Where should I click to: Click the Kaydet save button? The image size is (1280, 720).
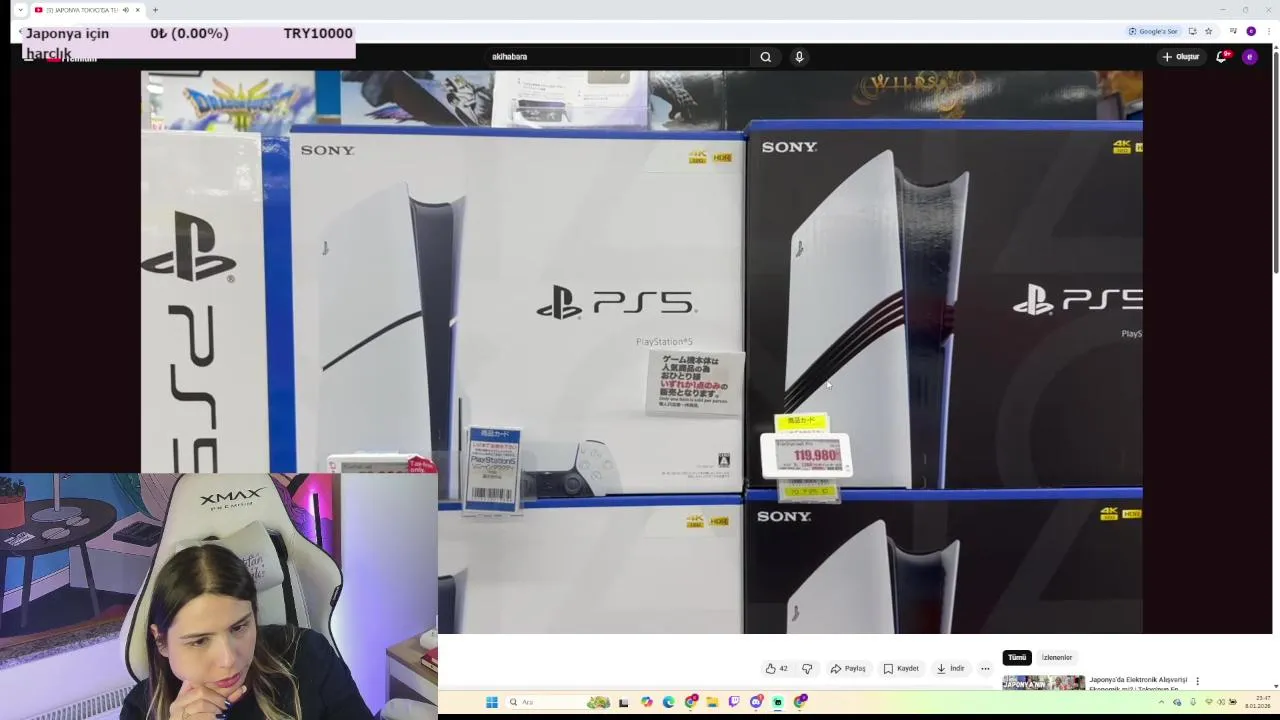[901, 668]
